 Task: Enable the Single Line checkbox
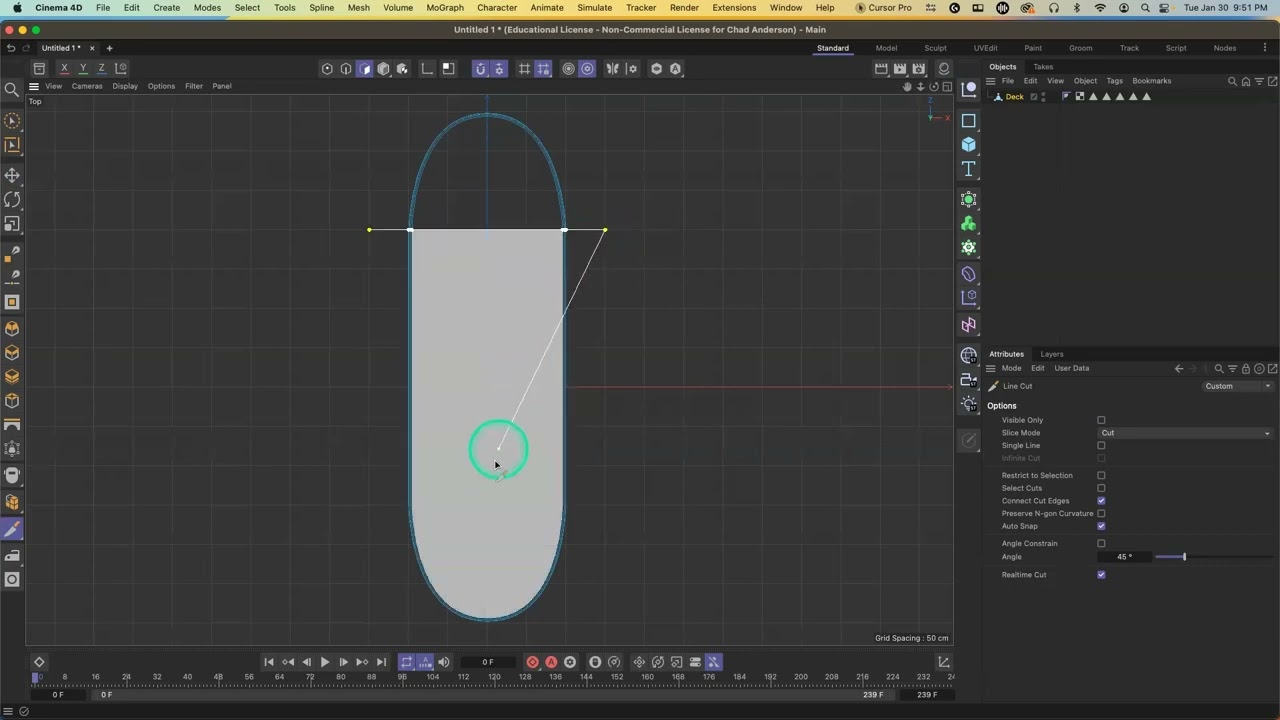[1101, 446]
